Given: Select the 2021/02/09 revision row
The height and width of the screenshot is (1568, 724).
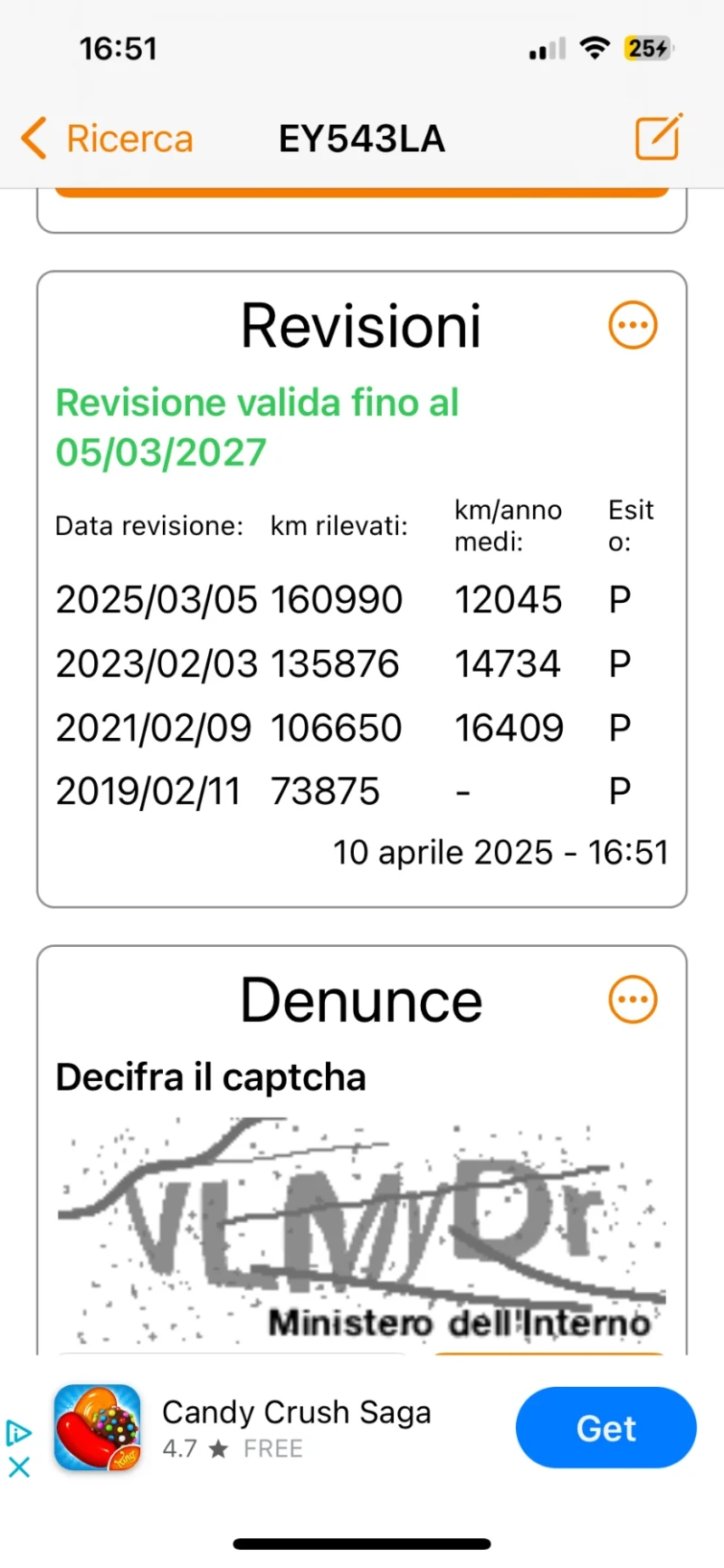Looking at the screenshot, I should (361, 728).
